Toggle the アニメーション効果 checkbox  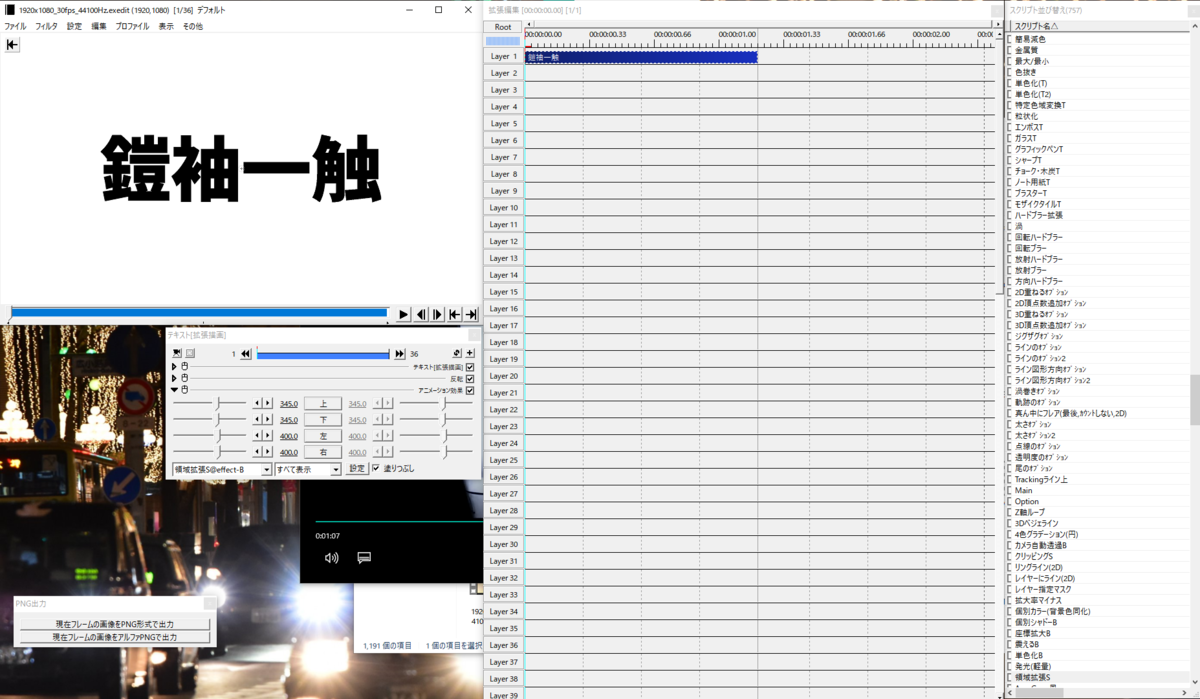pos(470,390)
